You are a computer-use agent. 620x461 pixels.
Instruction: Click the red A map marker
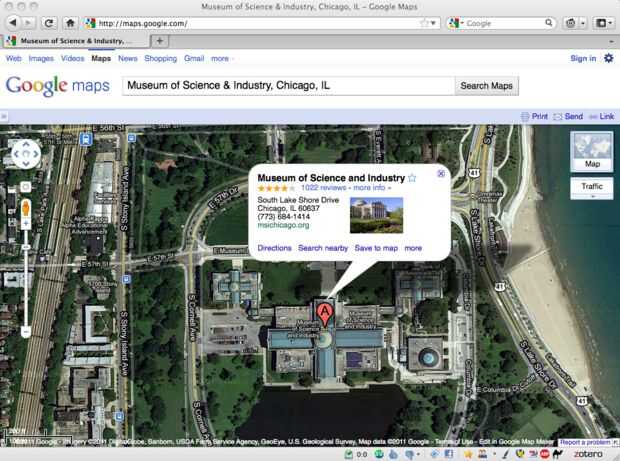(325, 314)
